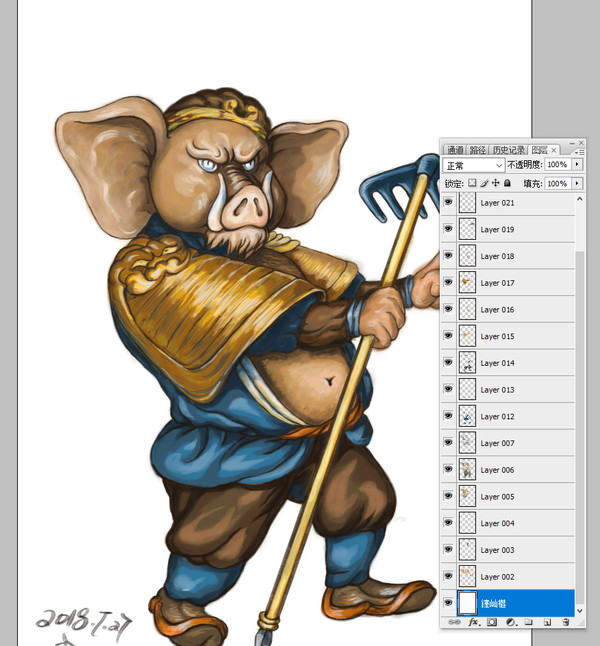The image size is (600, 646).
Task: Hide Layer 002 visibility eye
Action: [448, 576]
